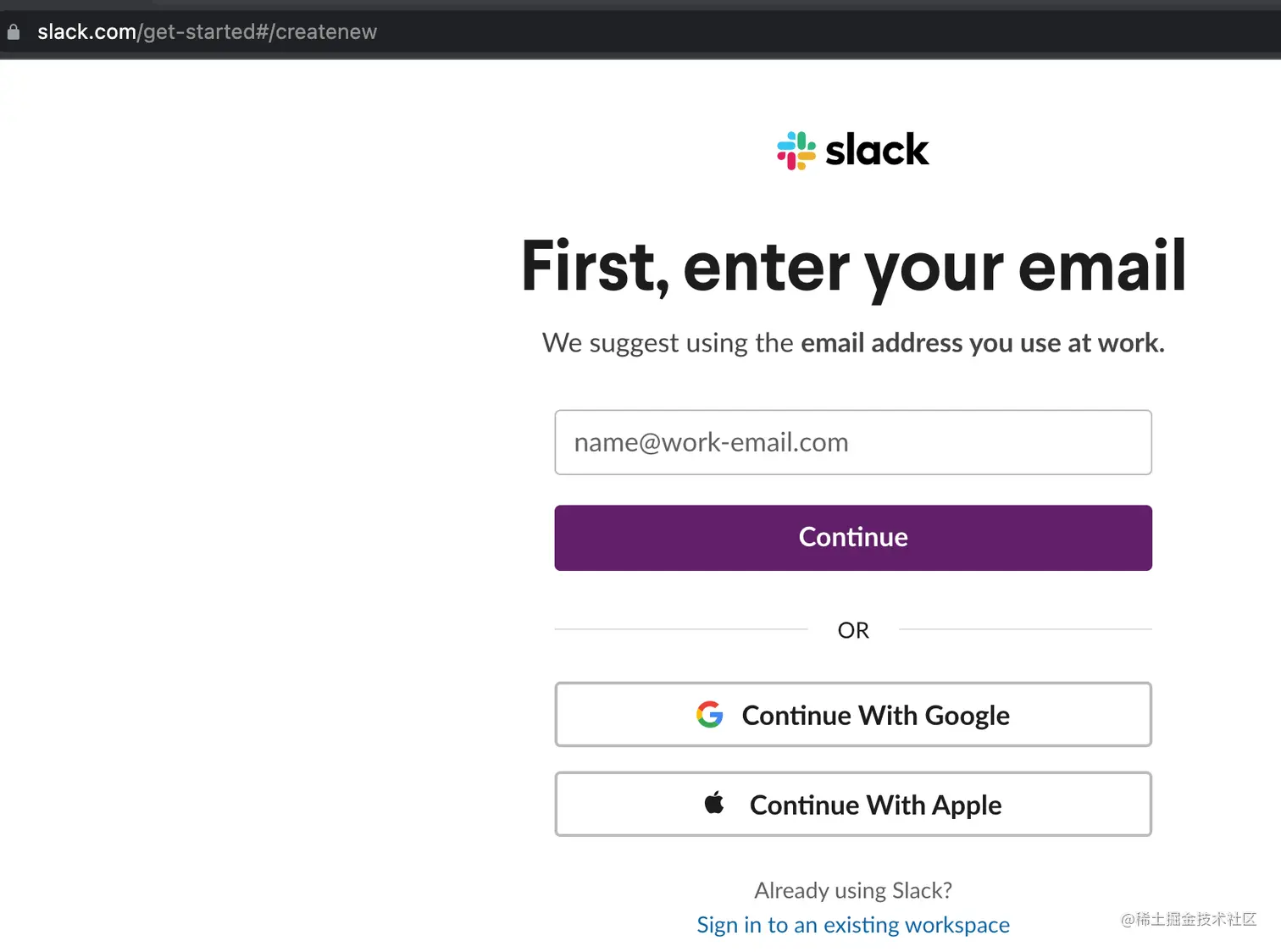Click the Apple logo icon
Viewport: 1281px width, 952px height.
[714, 802]
